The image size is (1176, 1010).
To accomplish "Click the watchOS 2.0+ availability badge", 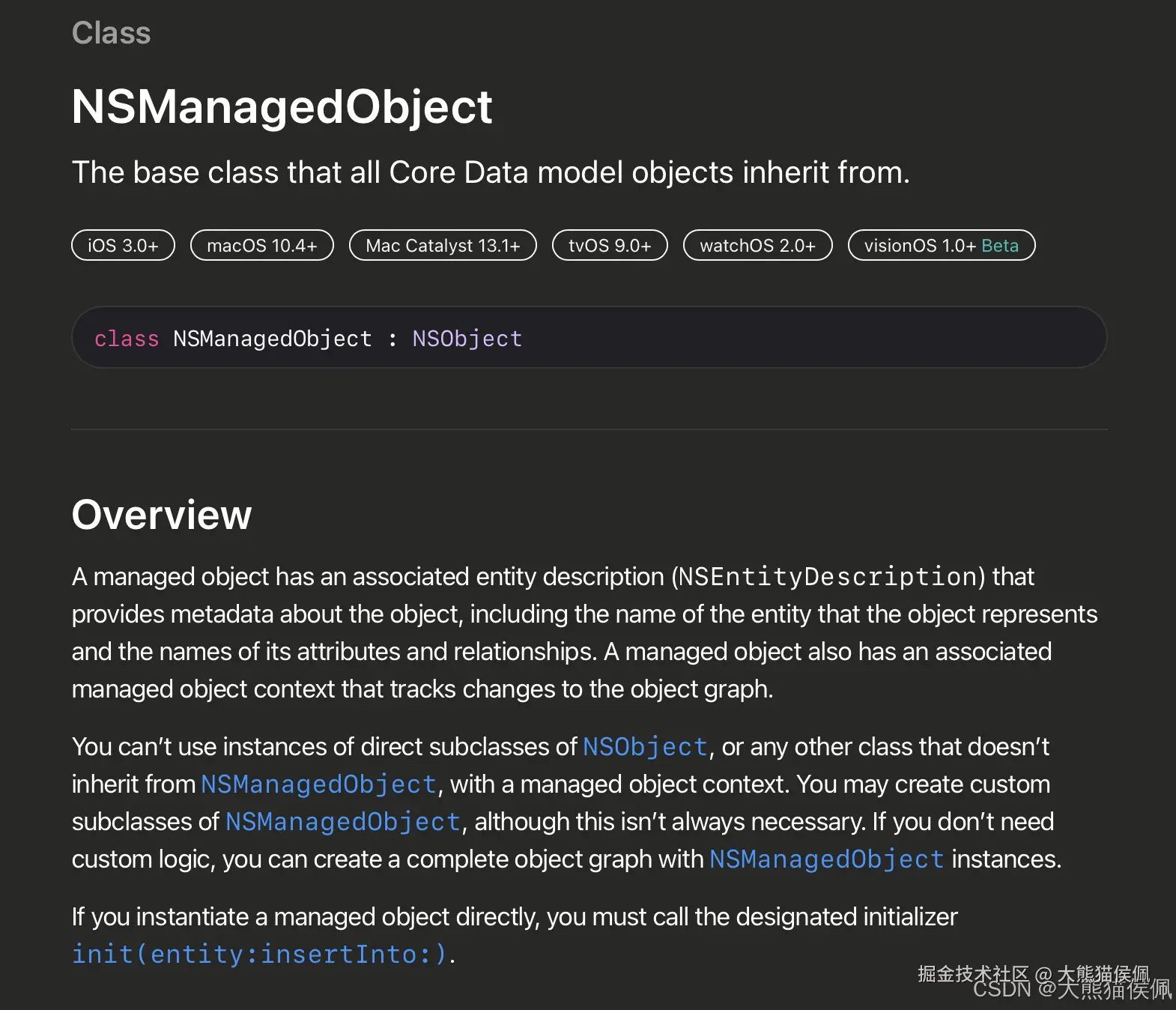I will (757, 246).
